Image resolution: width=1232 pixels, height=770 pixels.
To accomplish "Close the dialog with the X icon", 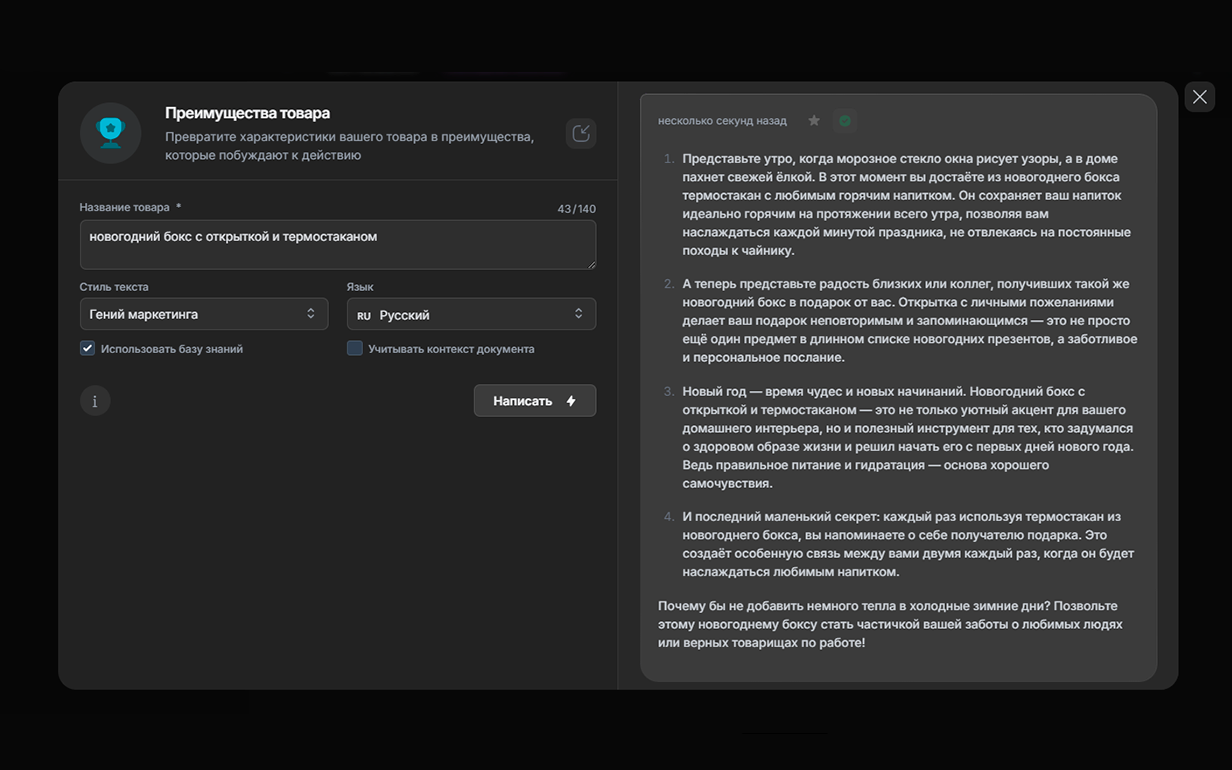I will coord(1199,97).
